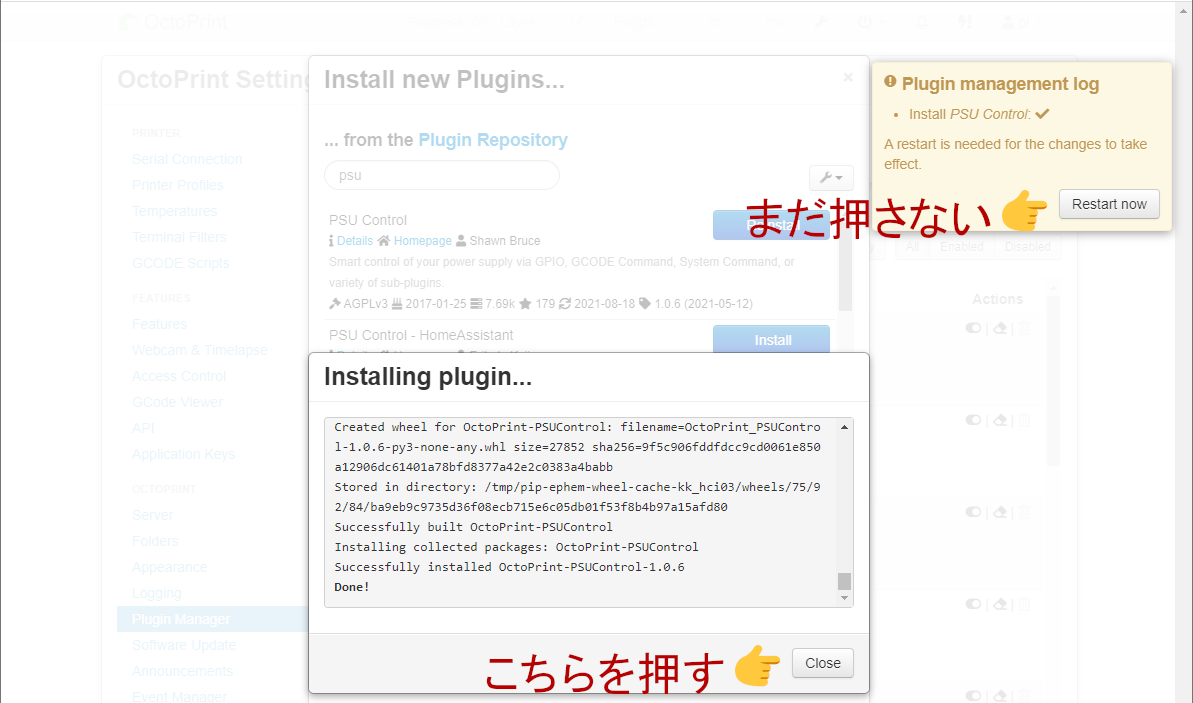Click the Logging entry in the settings sidebar
The image size is (1193, 703).
click(157, 593)
